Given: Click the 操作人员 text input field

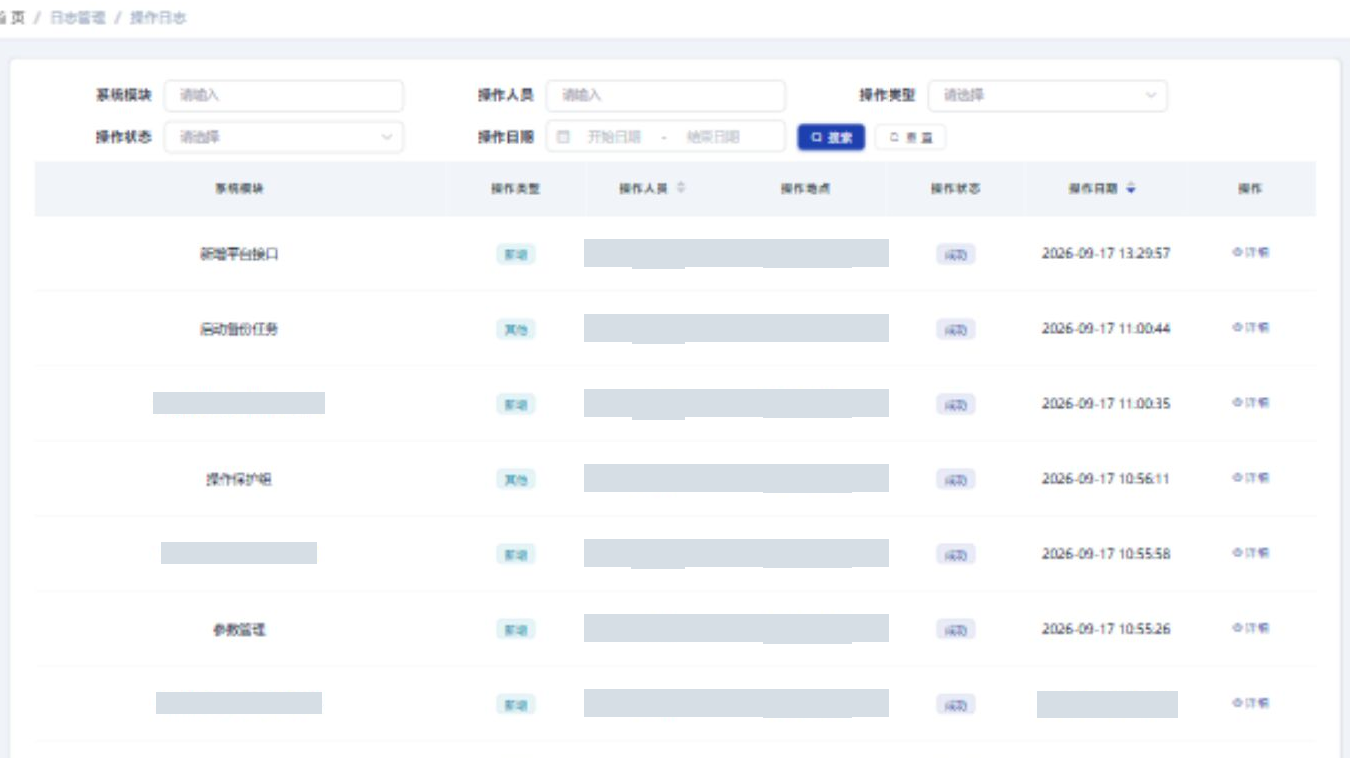Looking at the screenshot, I should point(666,95).
